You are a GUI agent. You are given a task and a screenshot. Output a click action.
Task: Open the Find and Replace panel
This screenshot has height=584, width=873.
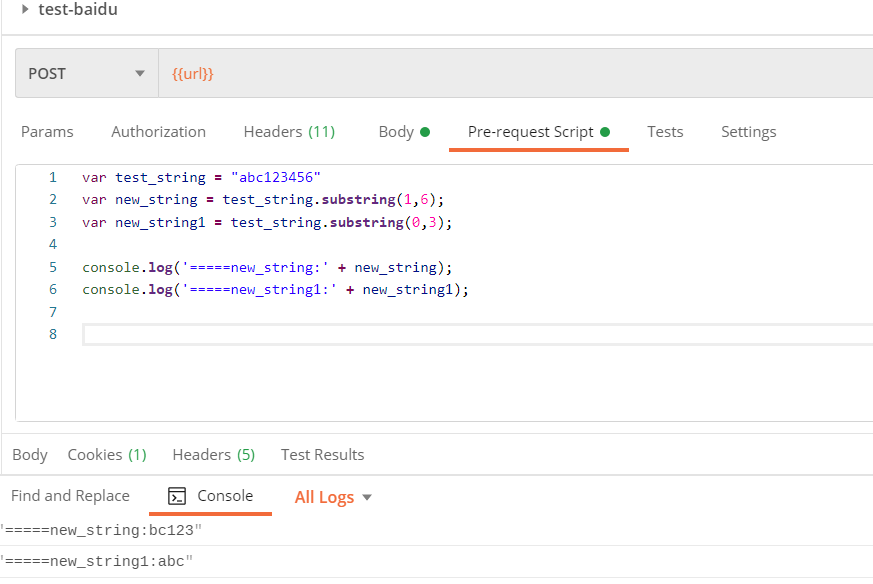pyautogui.click(x=70, y=496)
